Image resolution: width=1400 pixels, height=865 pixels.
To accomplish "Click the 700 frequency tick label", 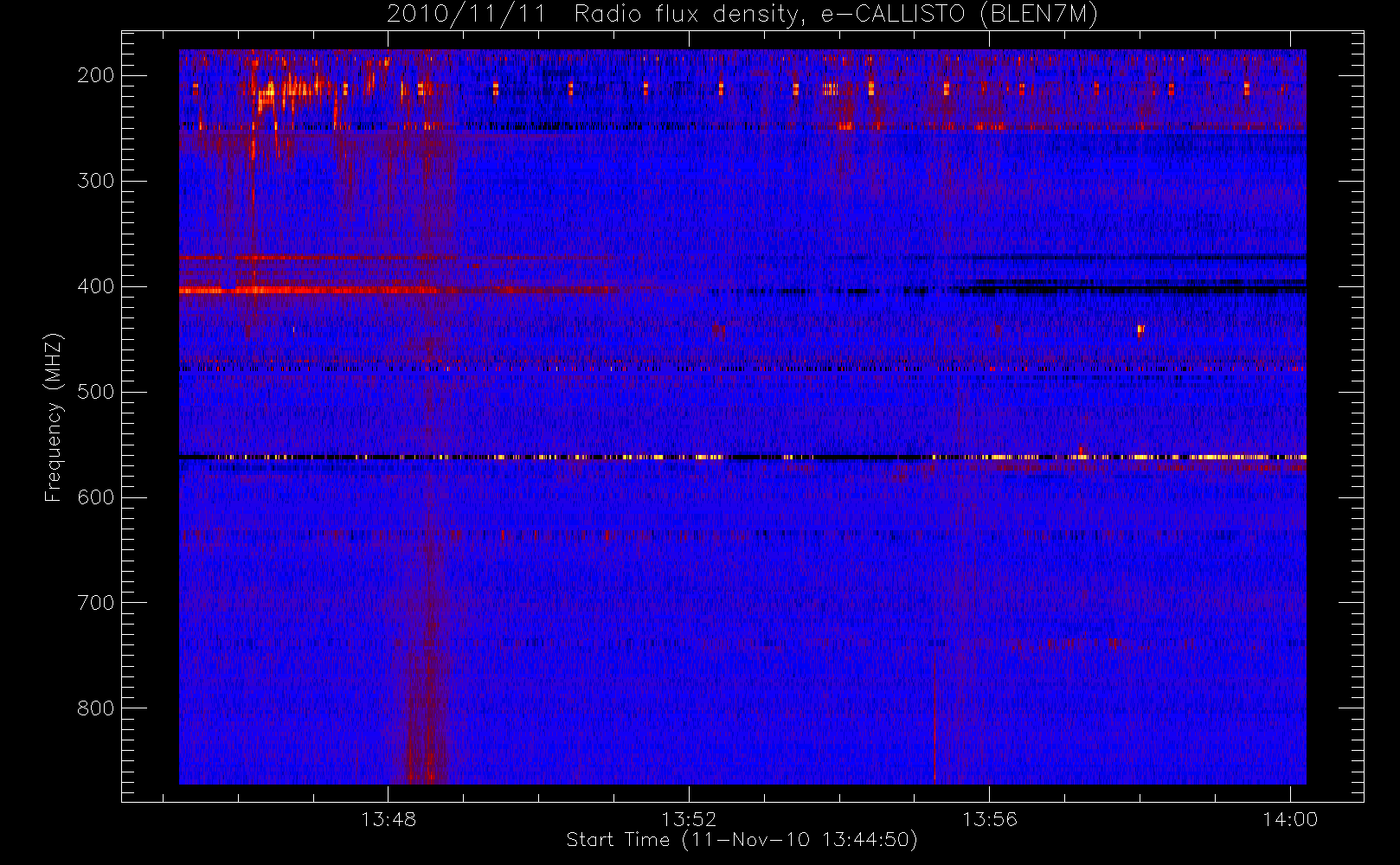I will [x=96, y=603].
